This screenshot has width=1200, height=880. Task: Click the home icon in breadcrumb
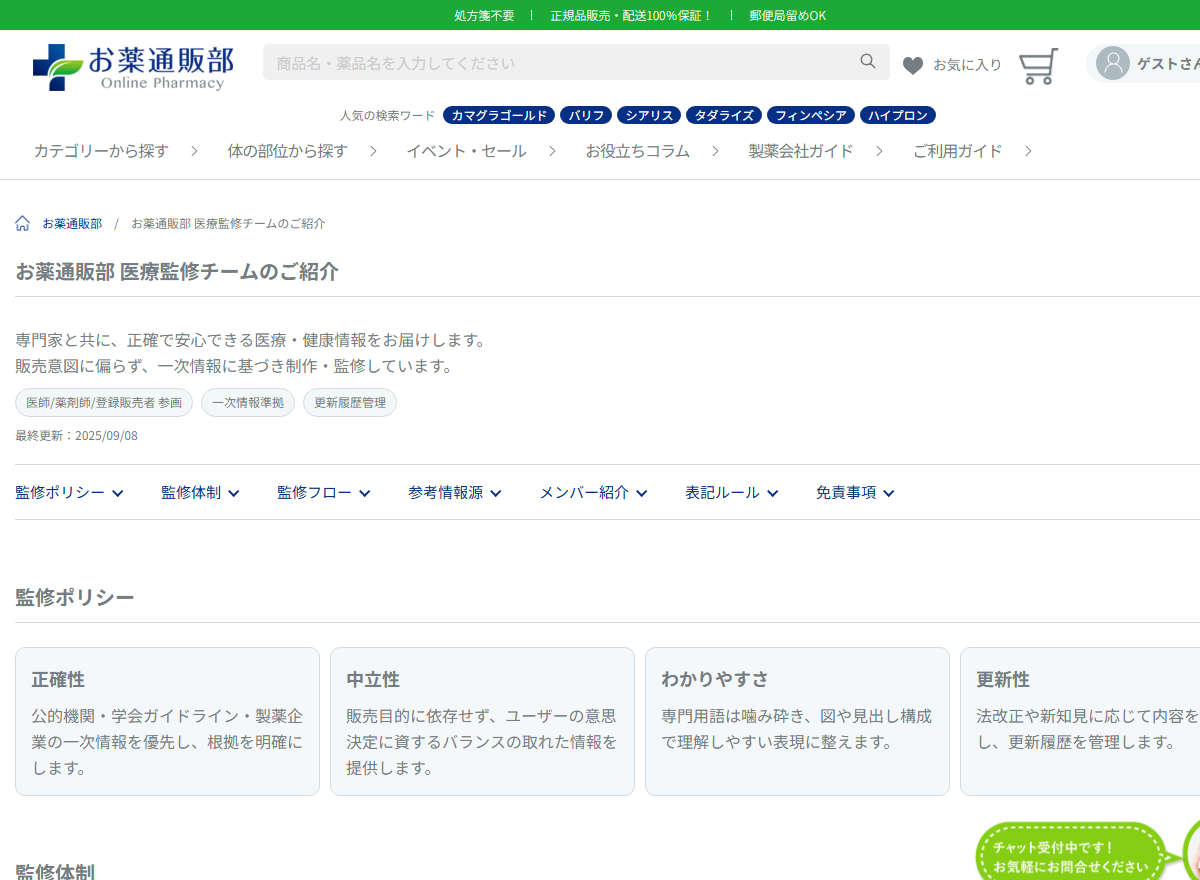[x=23, y=223]
